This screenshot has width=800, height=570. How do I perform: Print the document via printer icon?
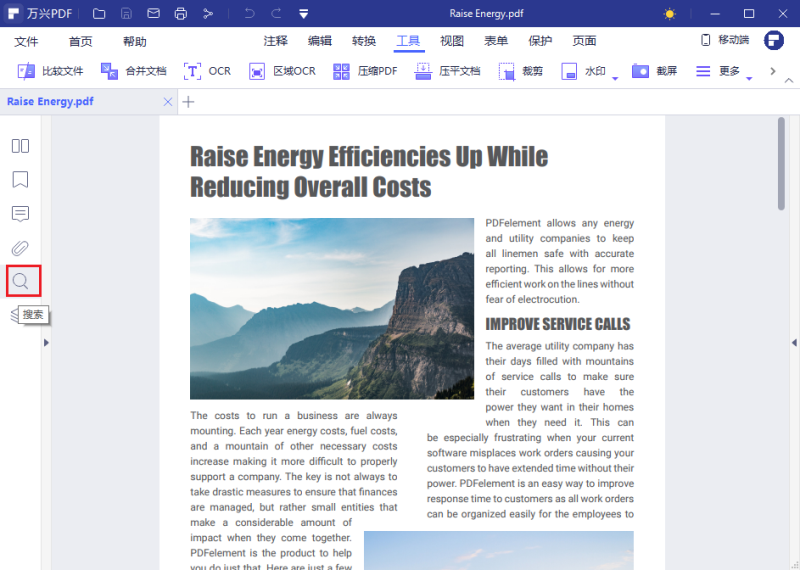tap(181, 14)
